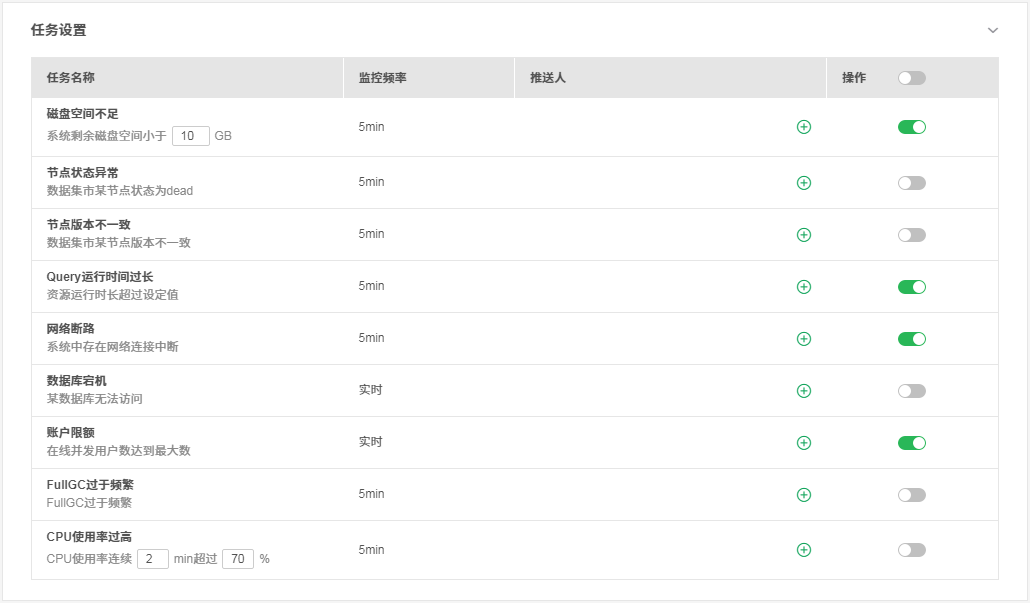Add recipient for Query运行时间过长 task
The width and height of the screenshot is (1030, 603).
tap(803, 287)
